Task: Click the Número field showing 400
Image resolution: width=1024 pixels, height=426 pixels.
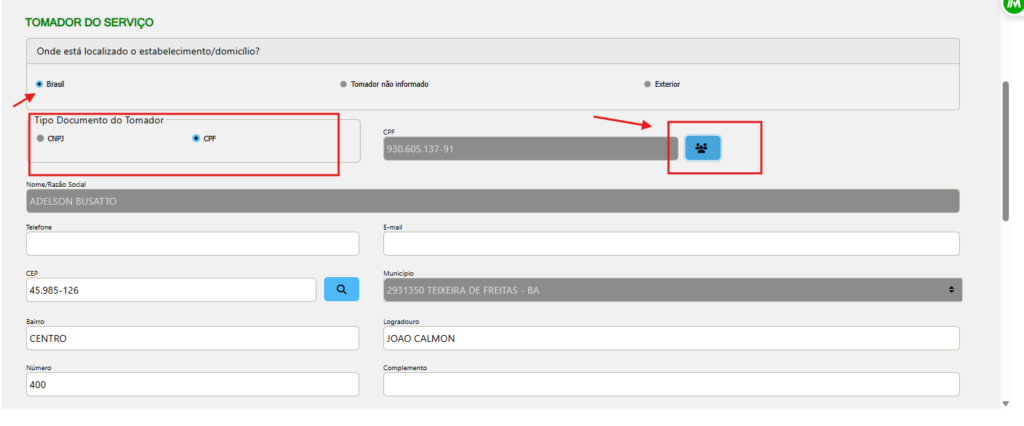Action: pos(192,384)
